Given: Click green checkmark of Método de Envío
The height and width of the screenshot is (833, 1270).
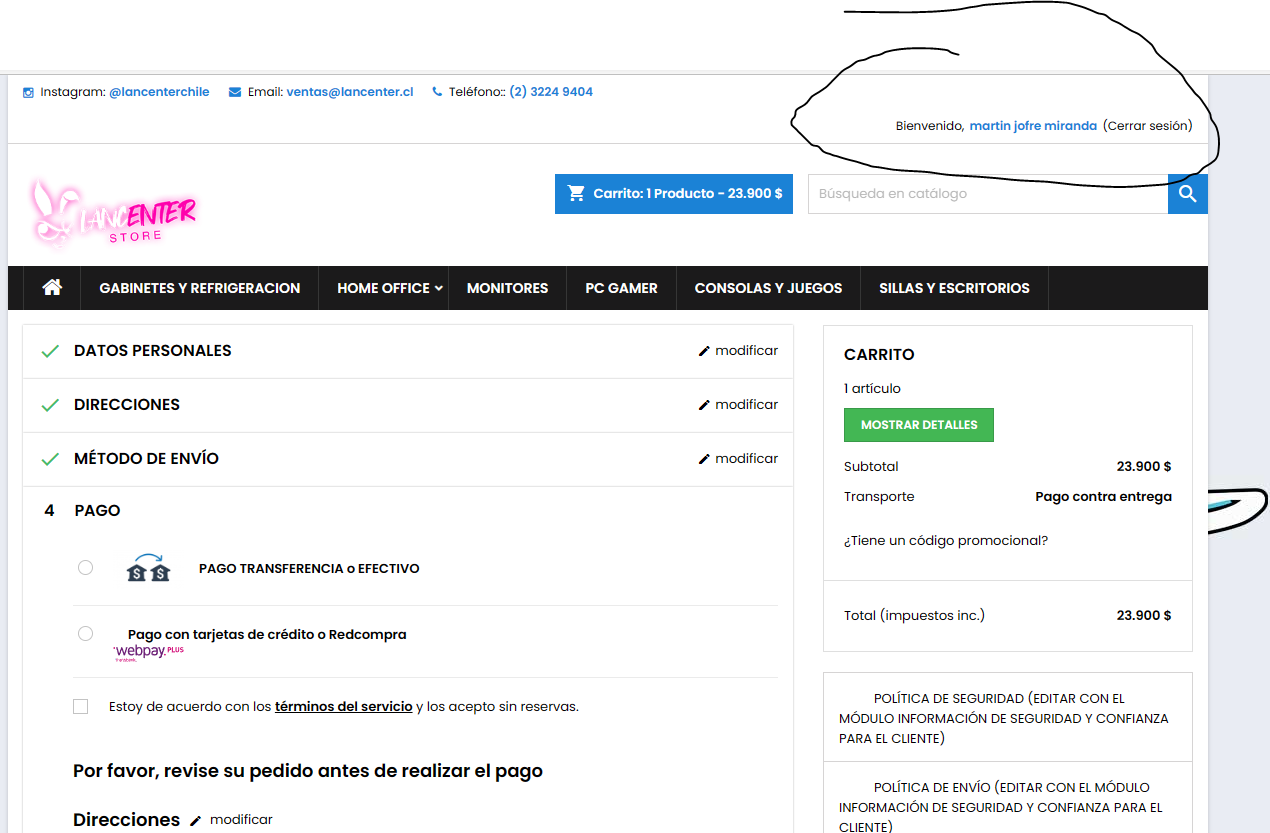Looking at the screenshot, I should point(50,460).
